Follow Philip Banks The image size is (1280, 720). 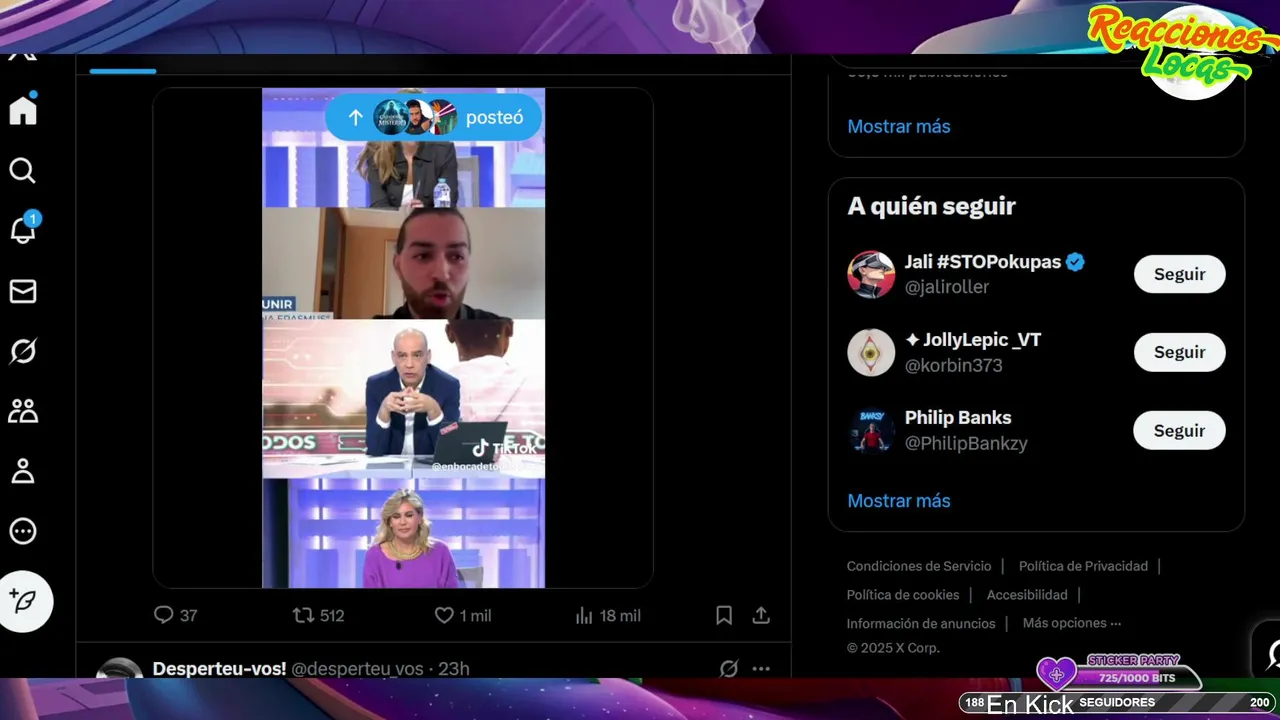click(x=1179, y=430)
